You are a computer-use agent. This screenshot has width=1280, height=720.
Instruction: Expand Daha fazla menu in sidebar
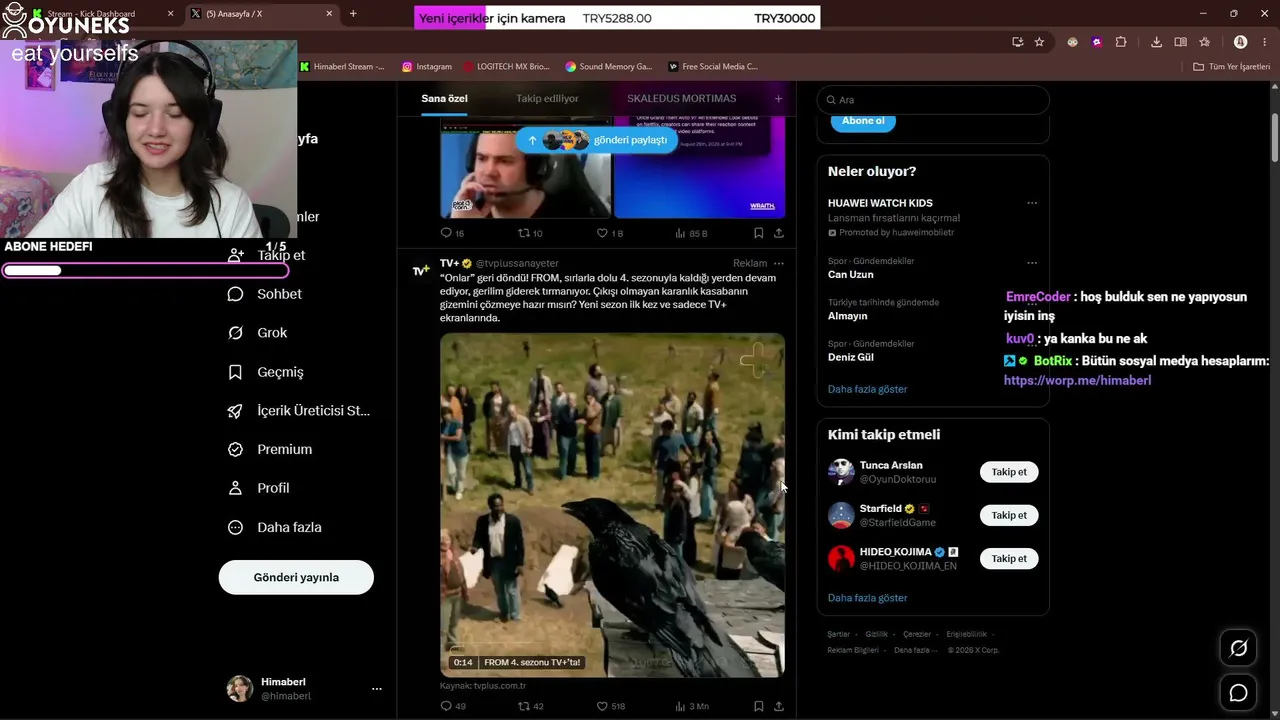click(x=275, y=527)
